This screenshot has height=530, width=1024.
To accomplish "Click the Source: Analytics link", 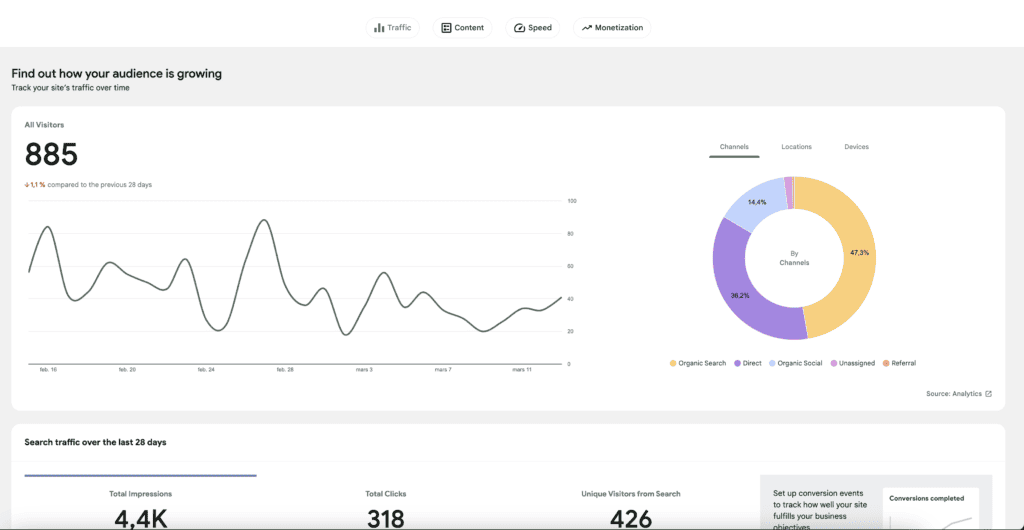I will (x=953, y=394).
